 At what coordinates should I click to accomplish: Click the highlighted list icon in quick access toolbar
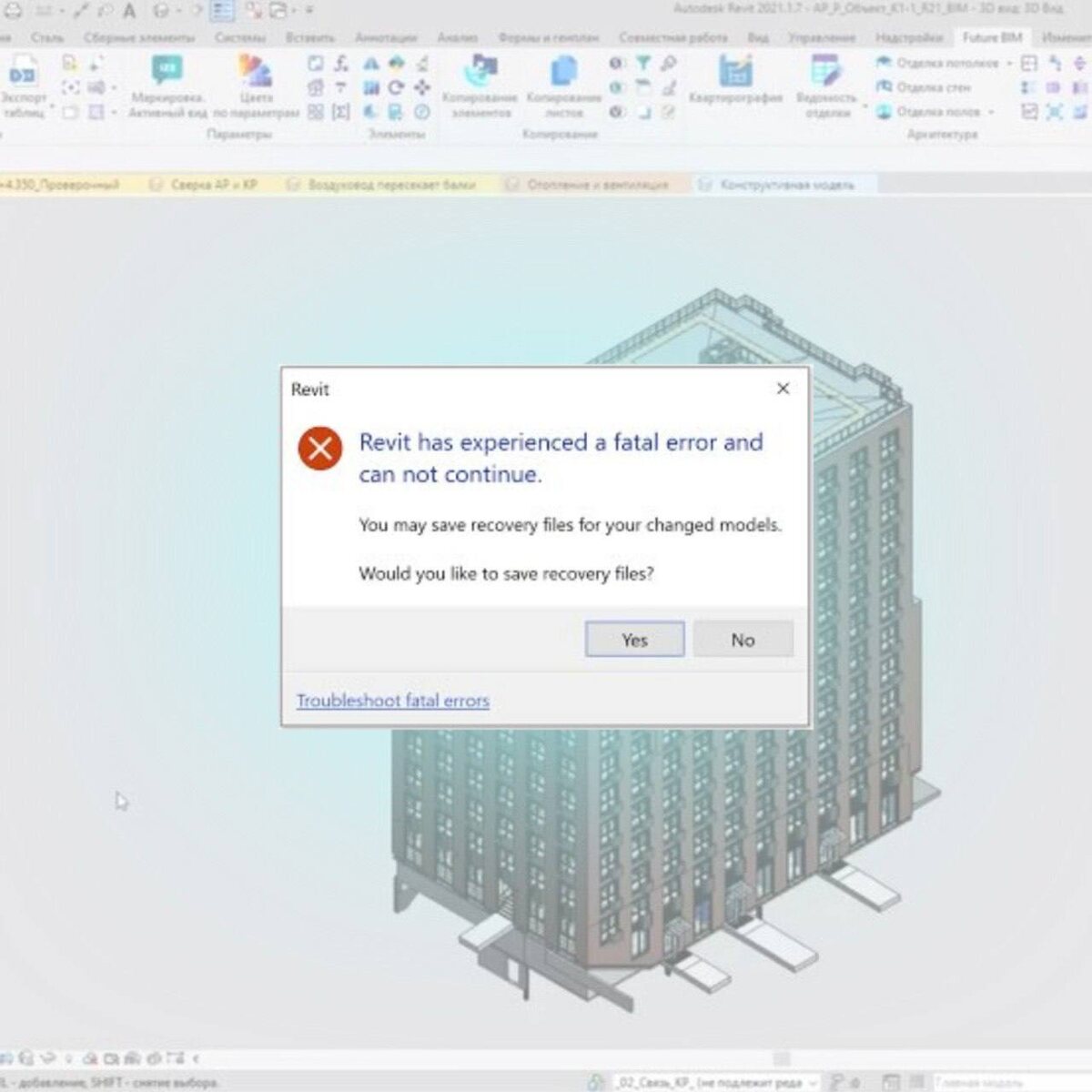pyautogui.click(x=223, y=11)
